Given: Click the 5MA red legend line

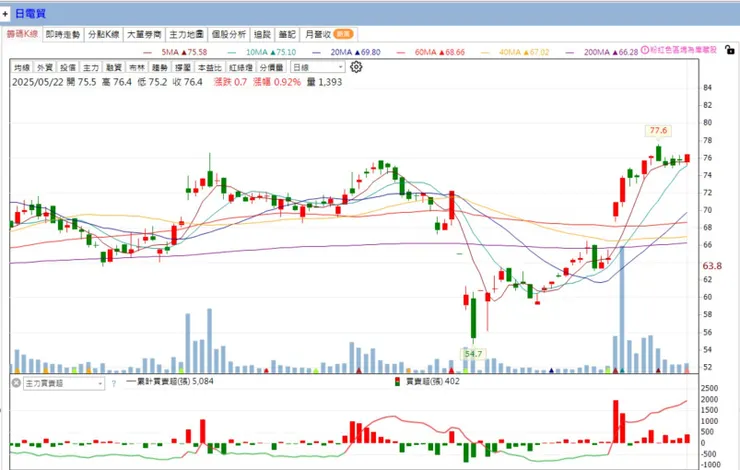Looking at the screenshot, I should [148, 52].
